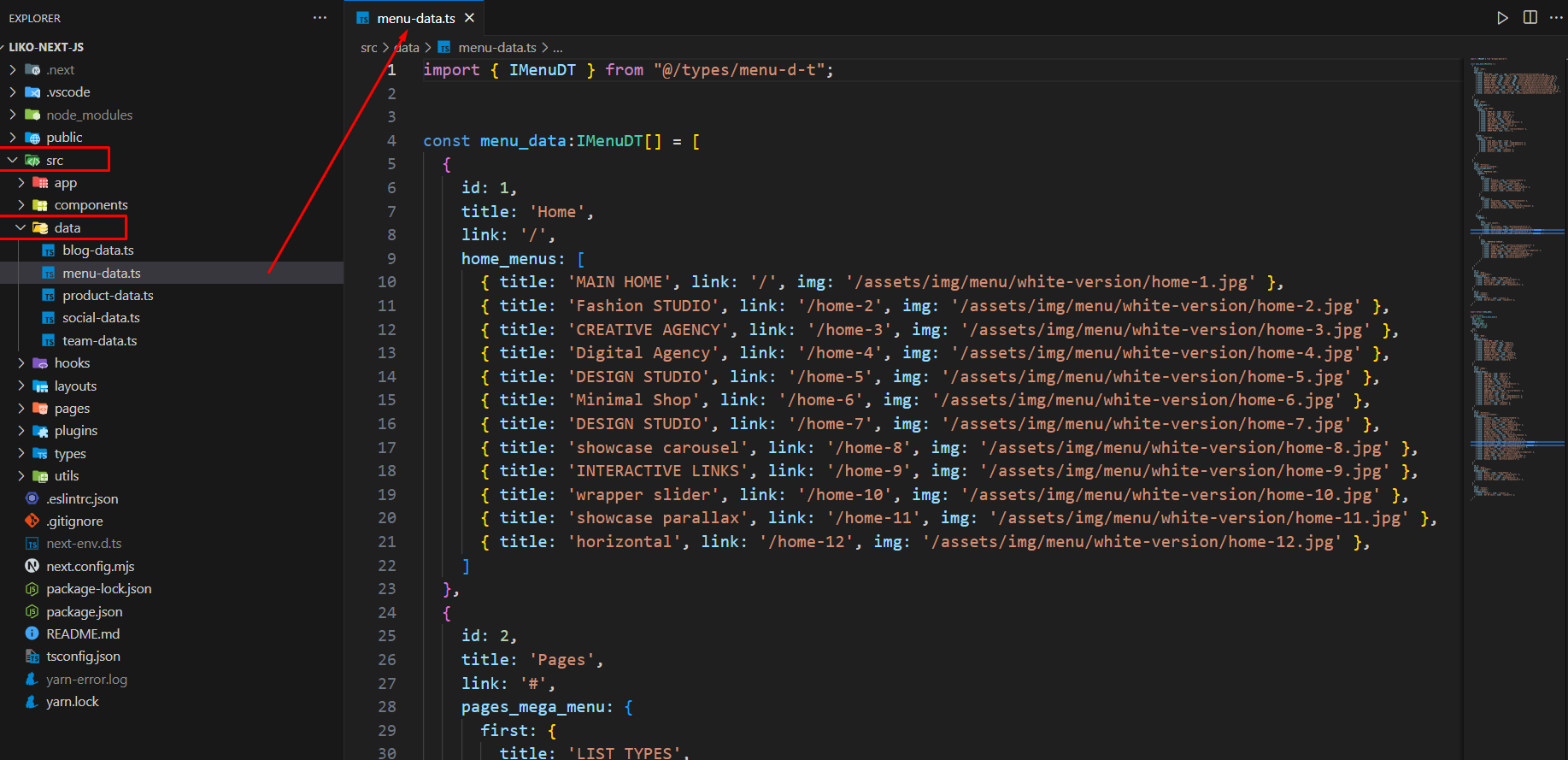Collapse the LIKO-NEXT-JS project section
This screenshot has height=760, width=1568.
point(3,47)
